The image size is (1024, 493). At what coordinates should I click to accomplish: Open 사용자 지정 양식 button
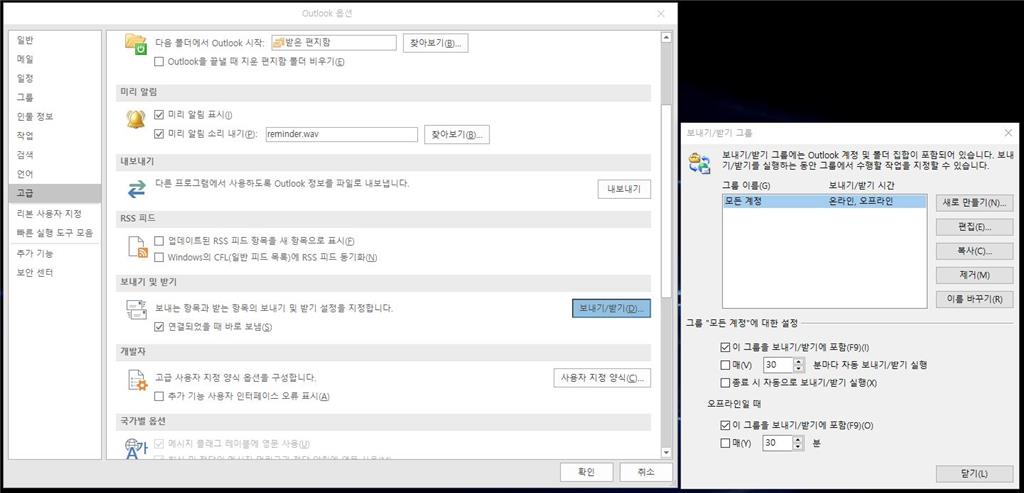pos(602,378)
